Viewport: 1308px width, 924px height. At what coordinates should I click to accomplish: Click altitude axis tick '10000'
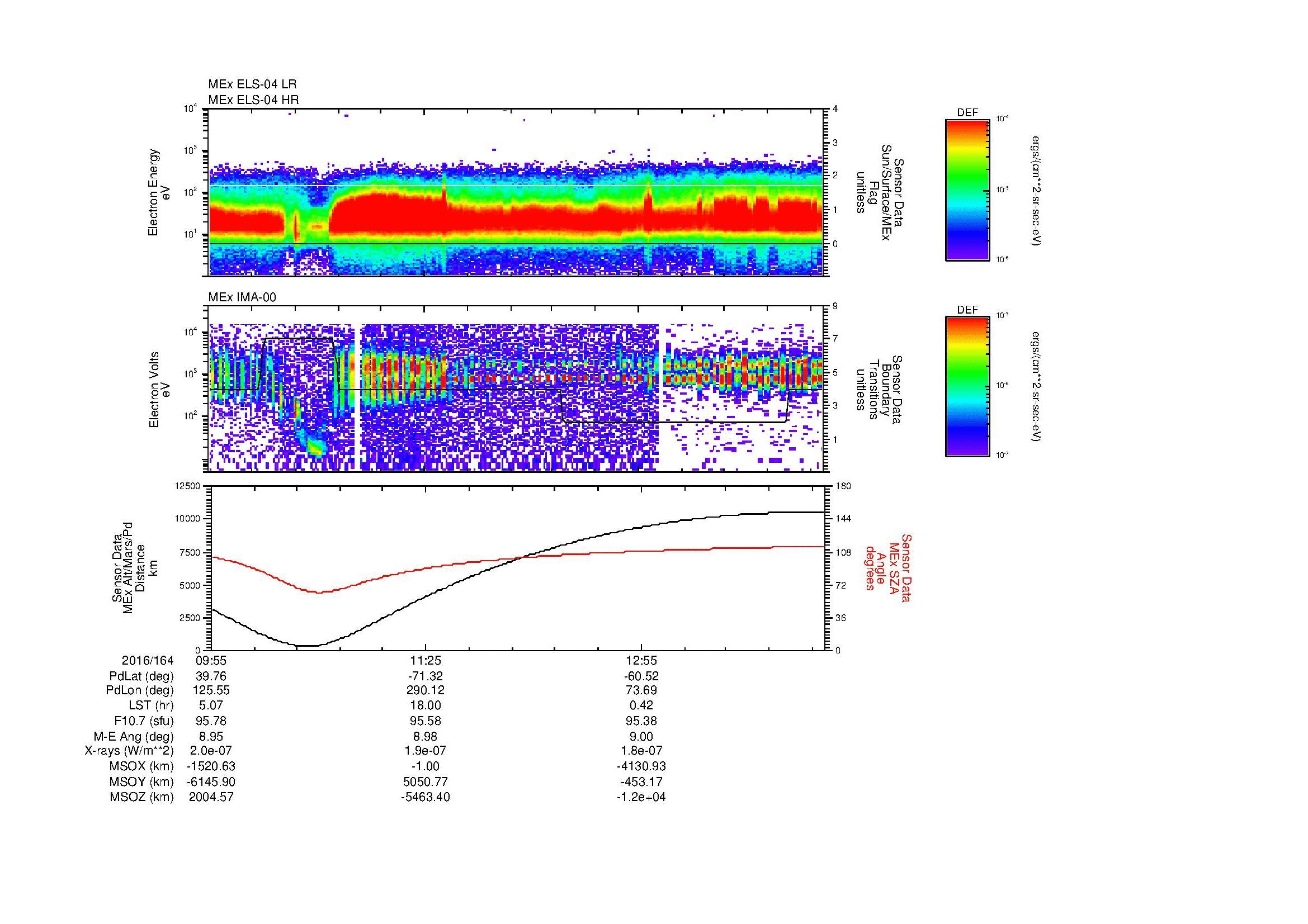189,519
